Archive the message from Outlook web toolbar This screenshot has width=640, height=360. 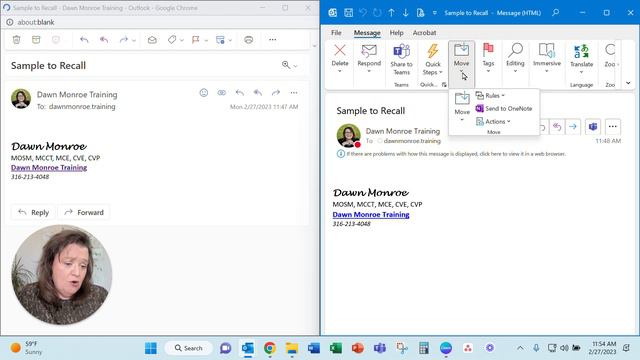[x=36, y=40]
